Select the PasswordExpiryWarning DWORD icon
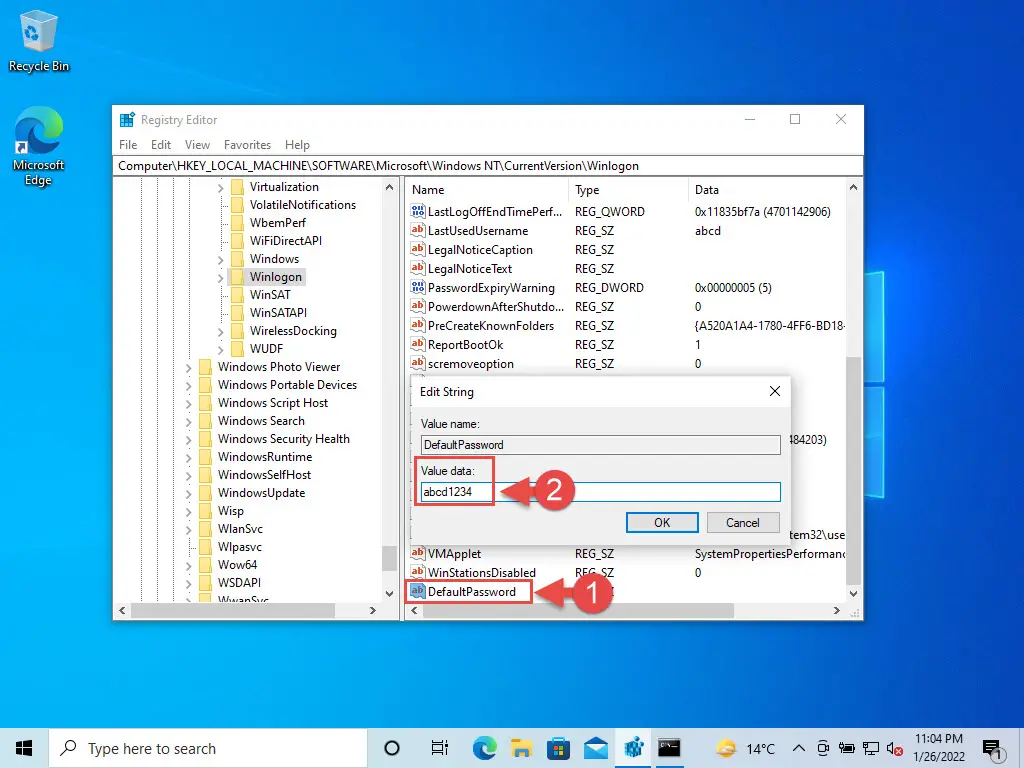 (x=418, y=287)
